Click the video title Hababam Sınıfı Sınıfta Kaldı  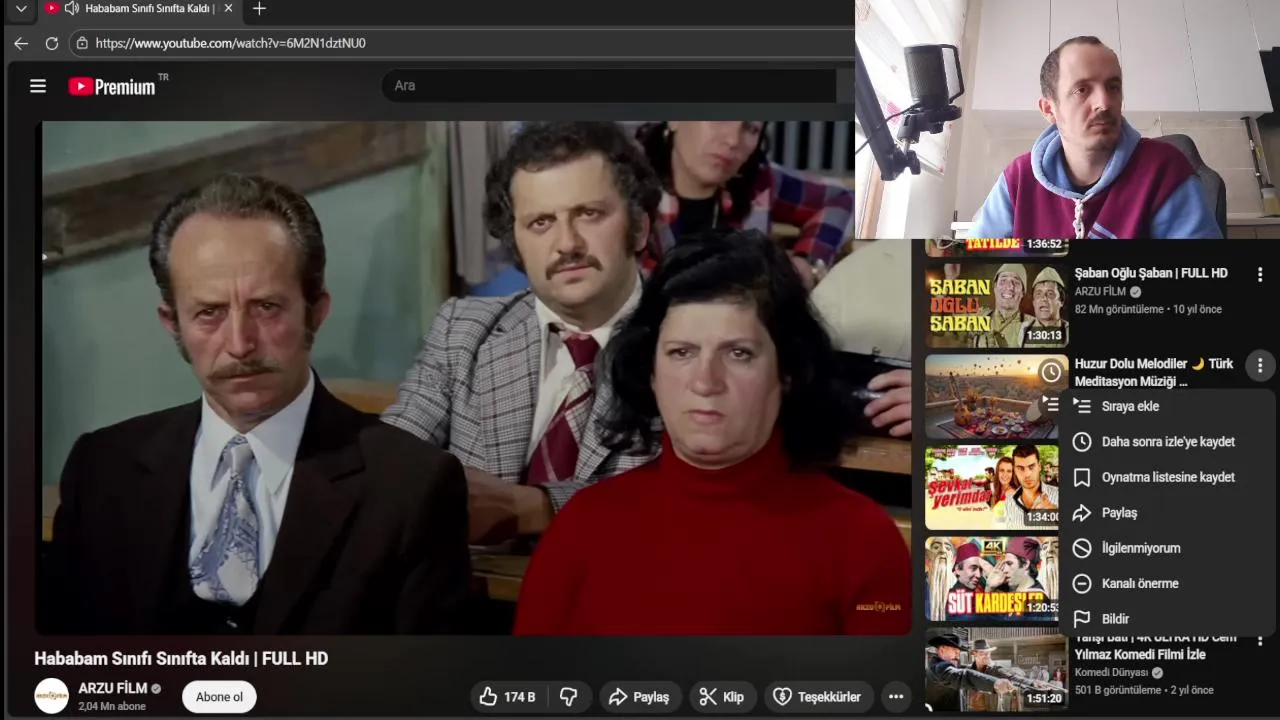click(181, 659)
